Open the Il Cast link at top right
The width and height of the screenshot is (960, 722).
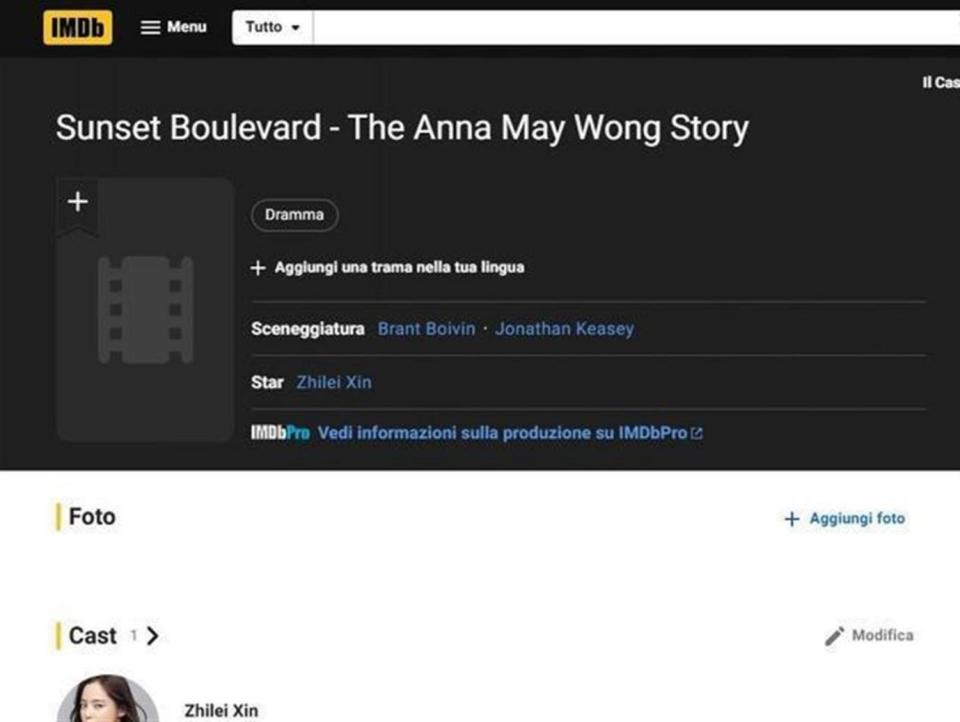point(941,82)
